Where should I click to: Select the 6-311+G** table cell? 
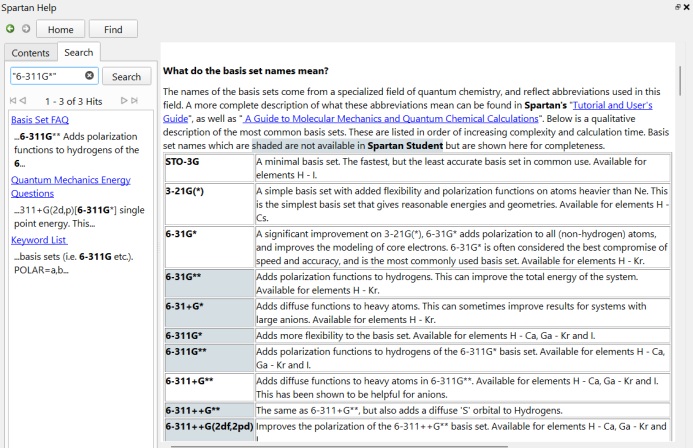(x=209, y=387)
